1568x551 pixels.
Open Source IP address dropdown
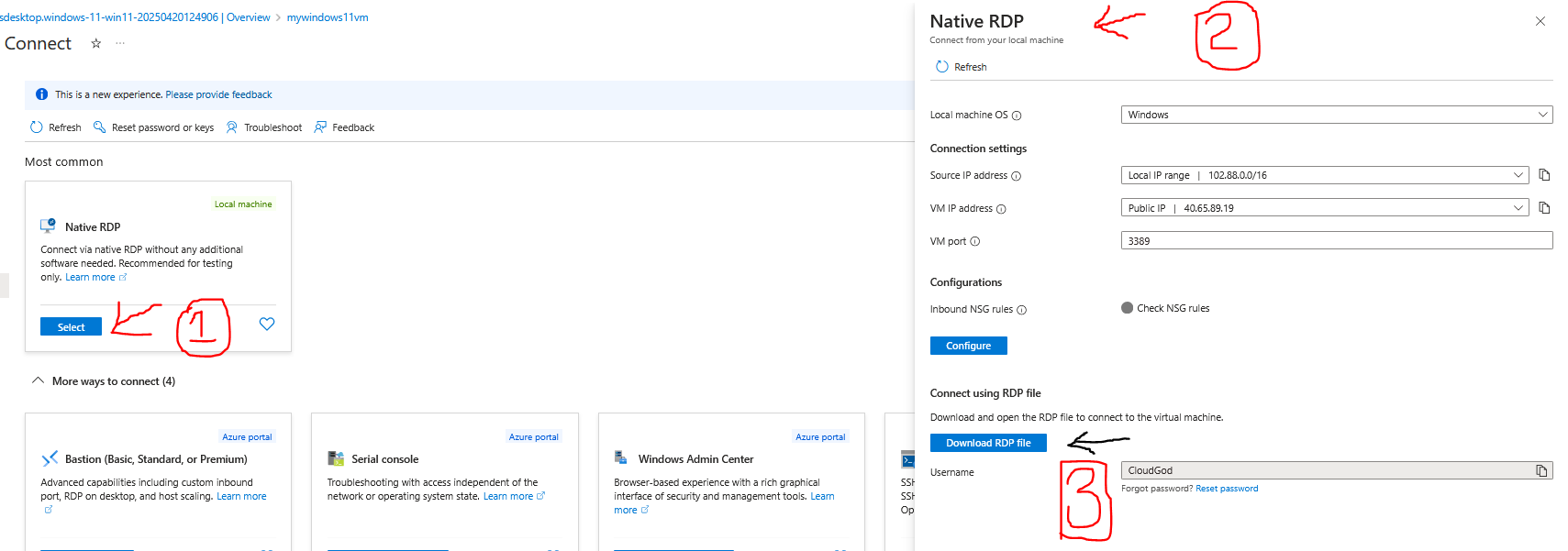point(1325,175)
